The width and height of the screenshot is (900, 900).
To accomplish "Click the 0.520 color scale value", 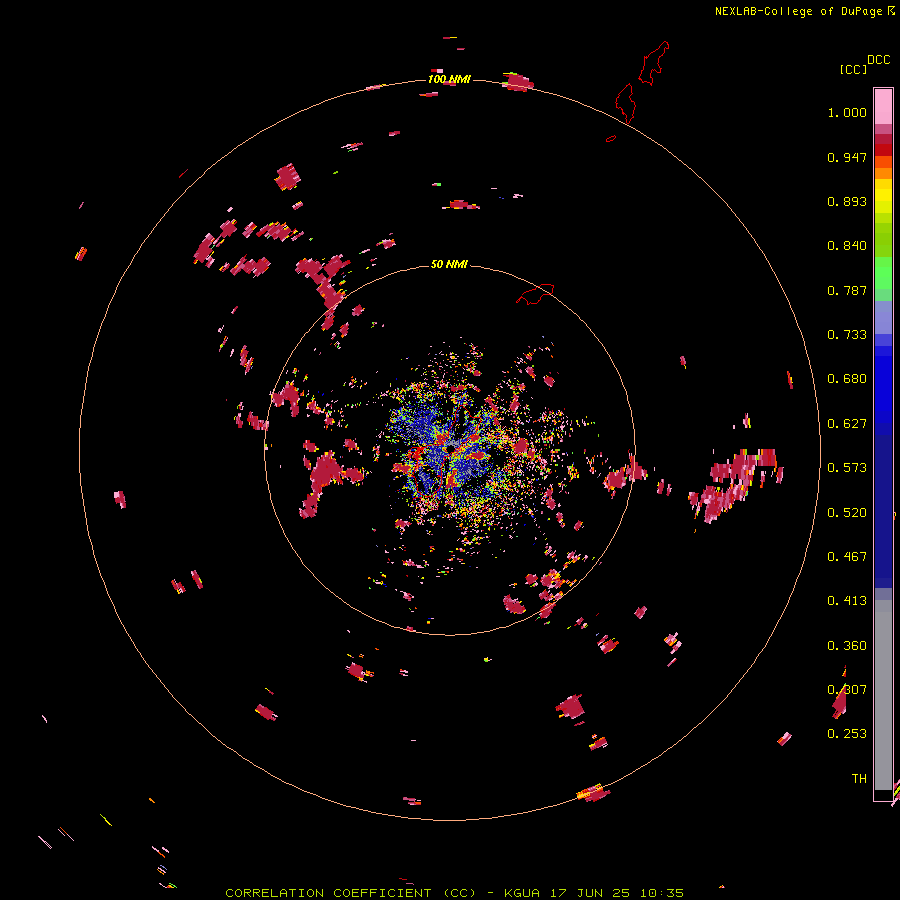I will [x=847, y=513].
